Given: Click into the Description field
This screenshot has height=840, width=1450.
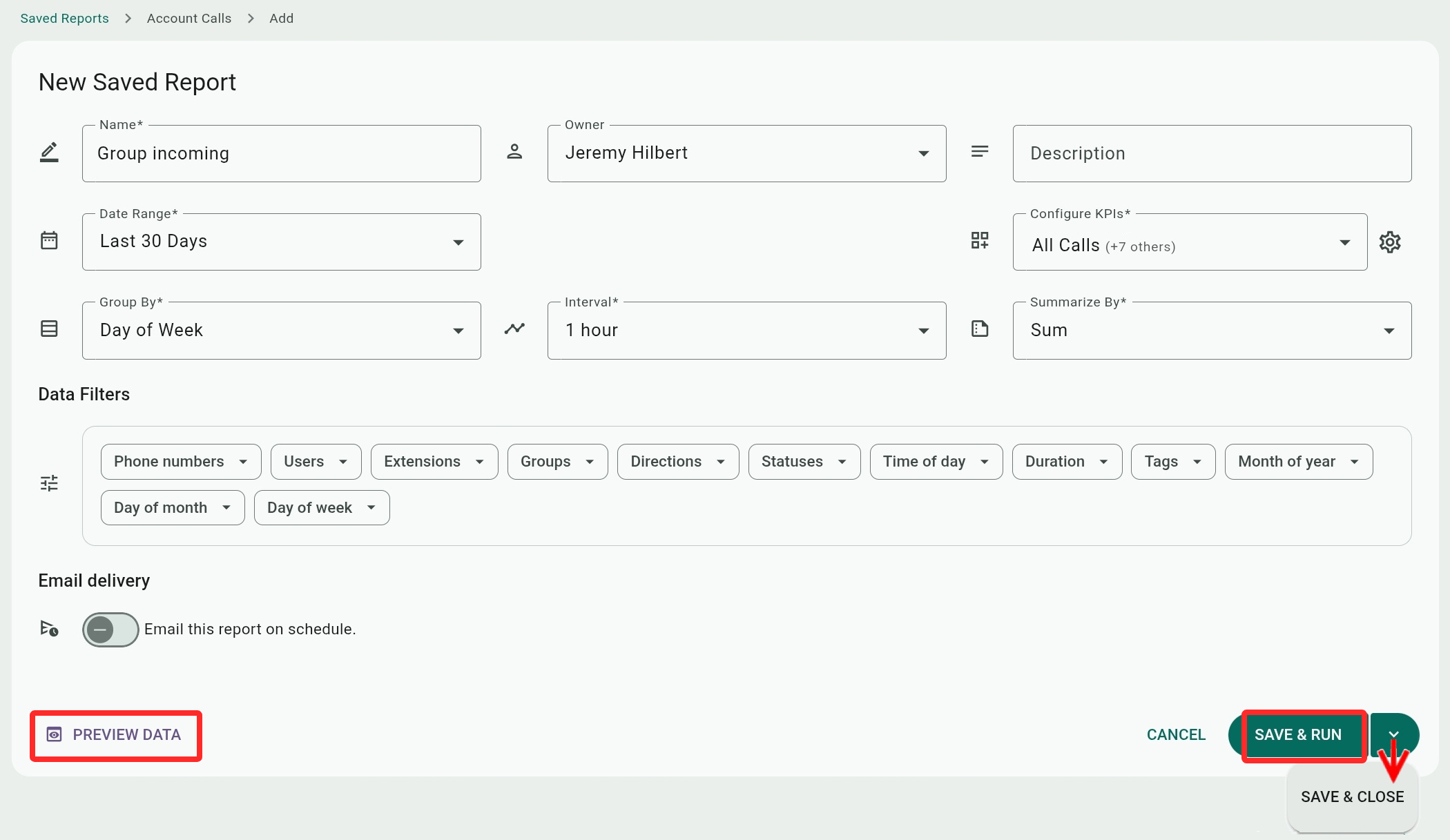Looking at the screenshot, I should click(x=1212, y=153).
